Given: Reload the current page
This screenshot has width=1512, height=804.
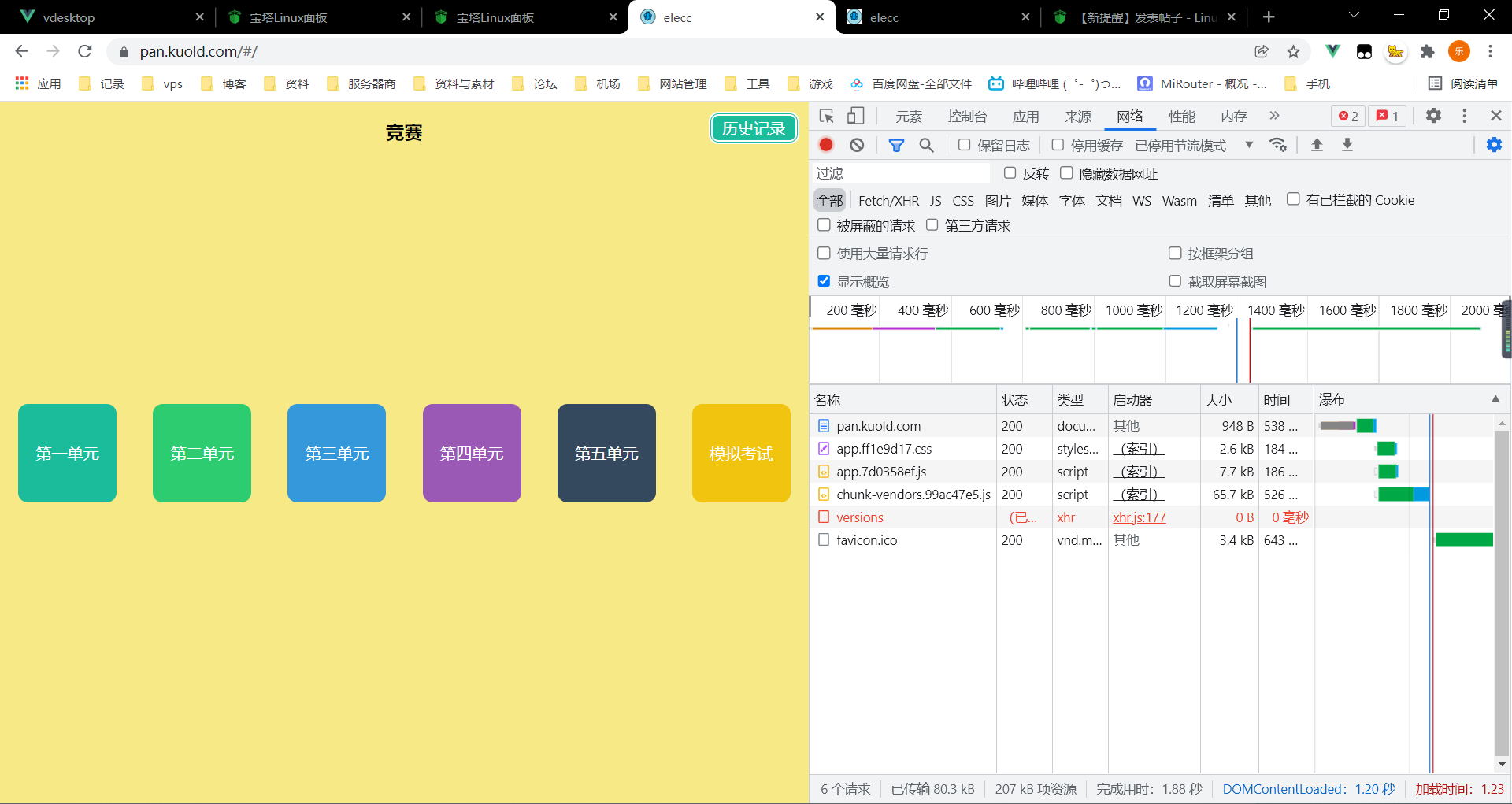Looking at the screenshot, I should [x=85, y=51].
